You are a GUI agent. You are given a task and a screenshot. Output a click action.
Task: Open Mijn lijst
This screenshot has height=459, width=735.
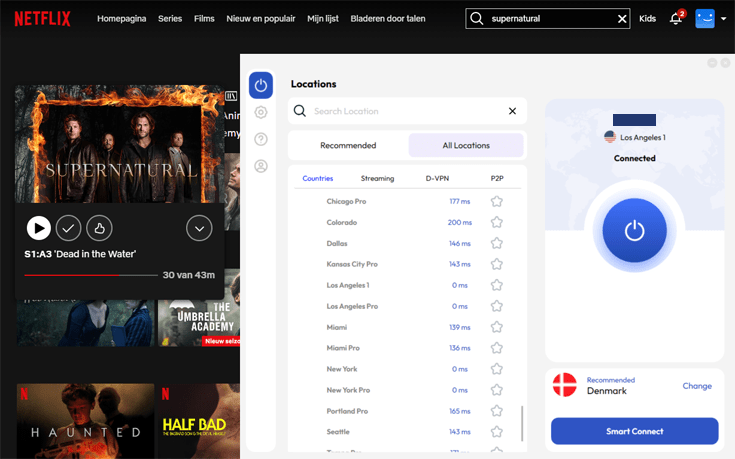322,19
